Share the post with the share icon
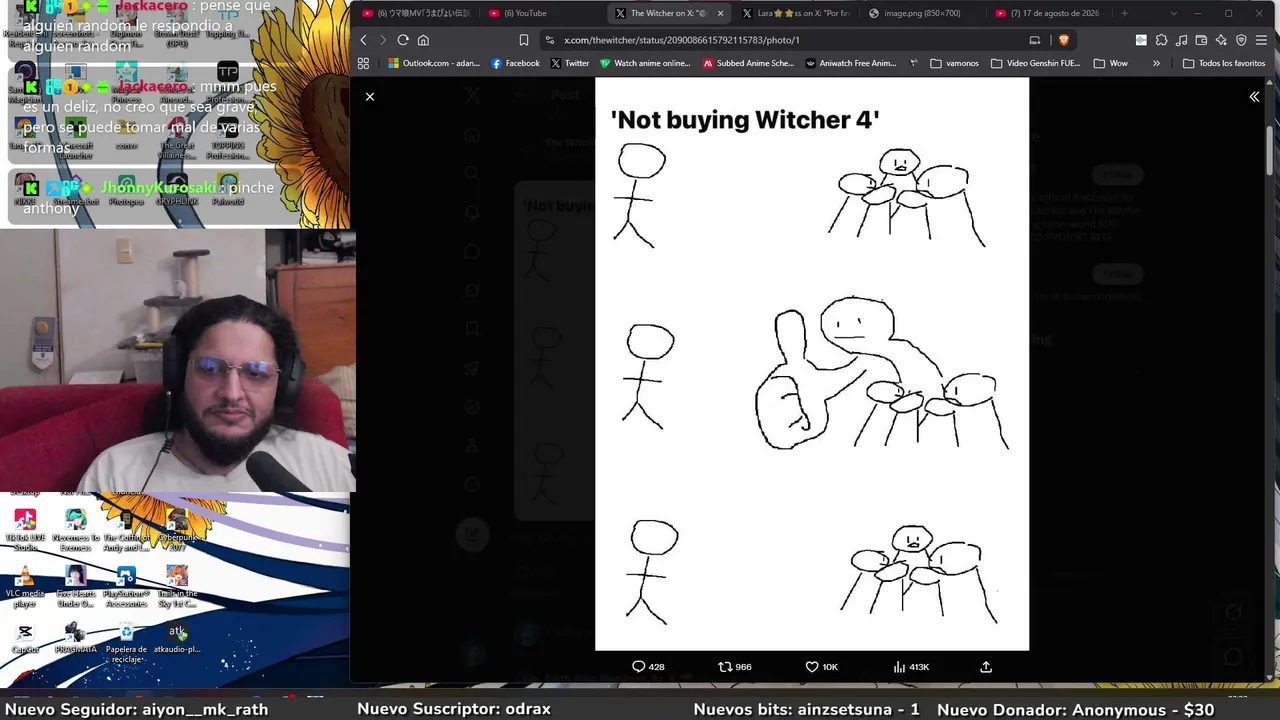Viewport: 1280px width, 720px height. coord(986,667)
